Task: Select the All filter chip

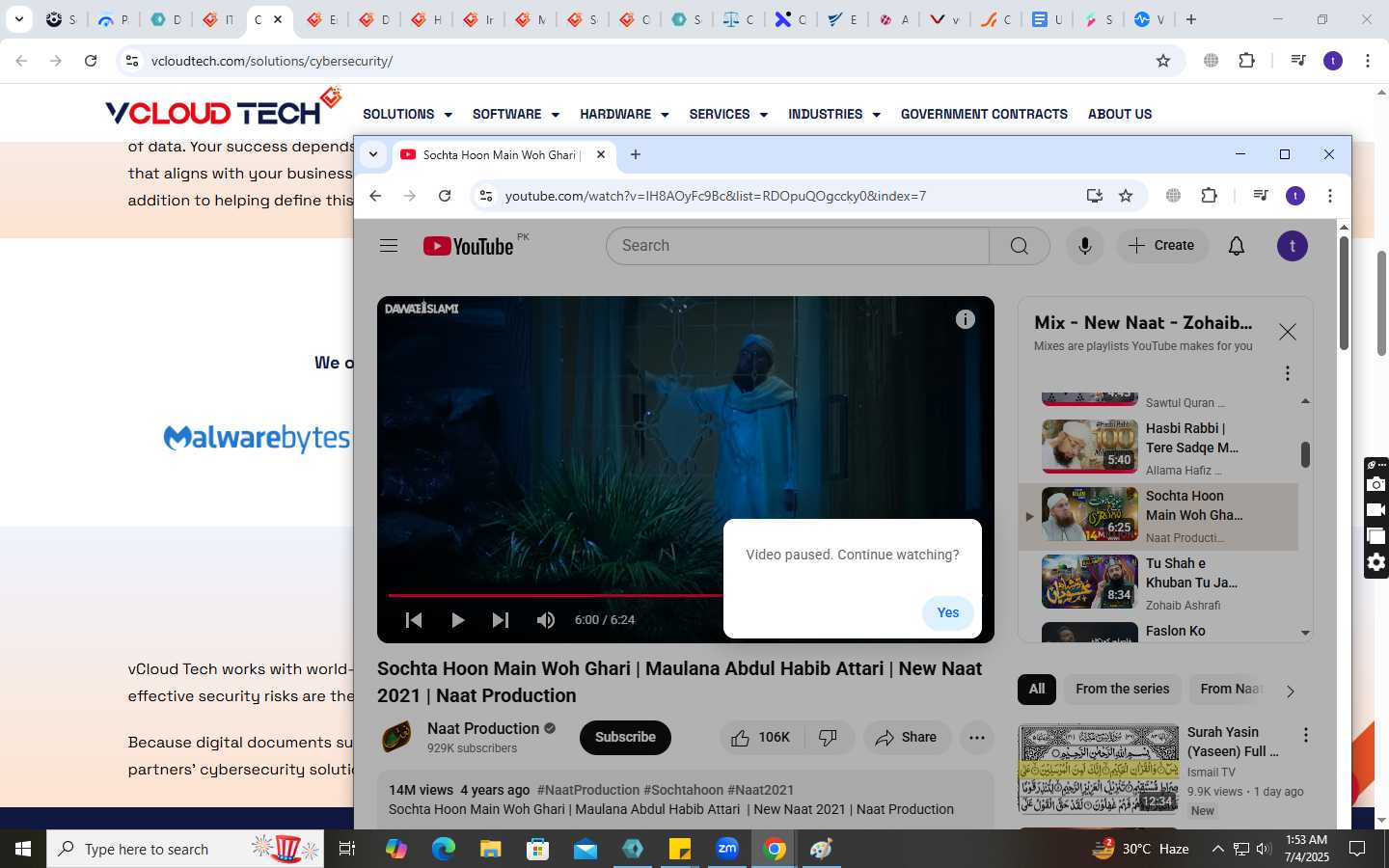Action: (1037, 690)
